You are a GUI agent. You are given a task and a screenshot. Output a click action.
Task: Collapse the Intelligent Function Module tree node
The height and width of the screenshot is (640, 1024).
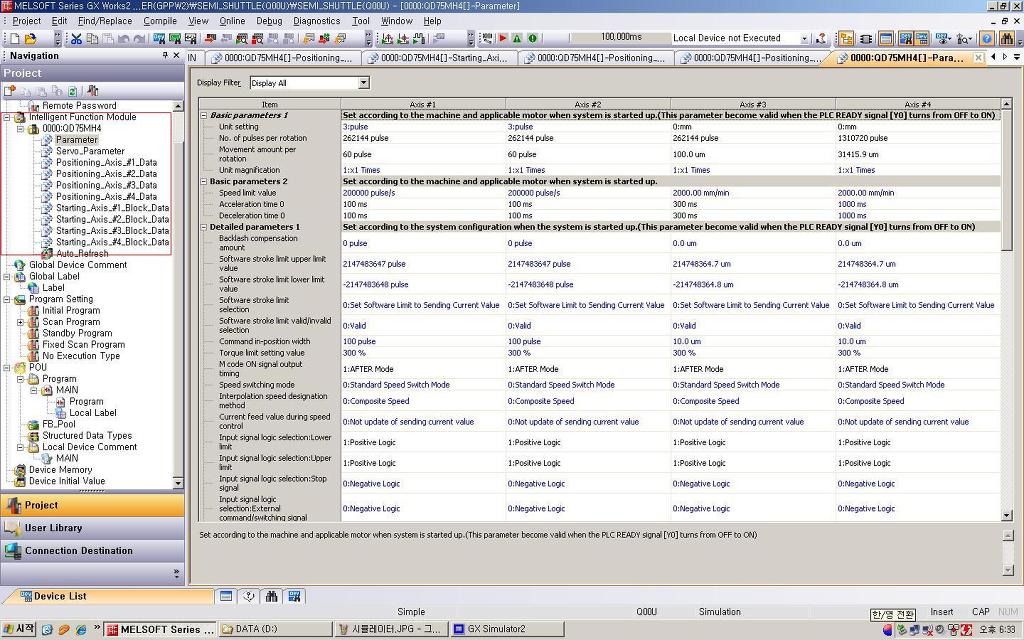(x=7, y=118)
